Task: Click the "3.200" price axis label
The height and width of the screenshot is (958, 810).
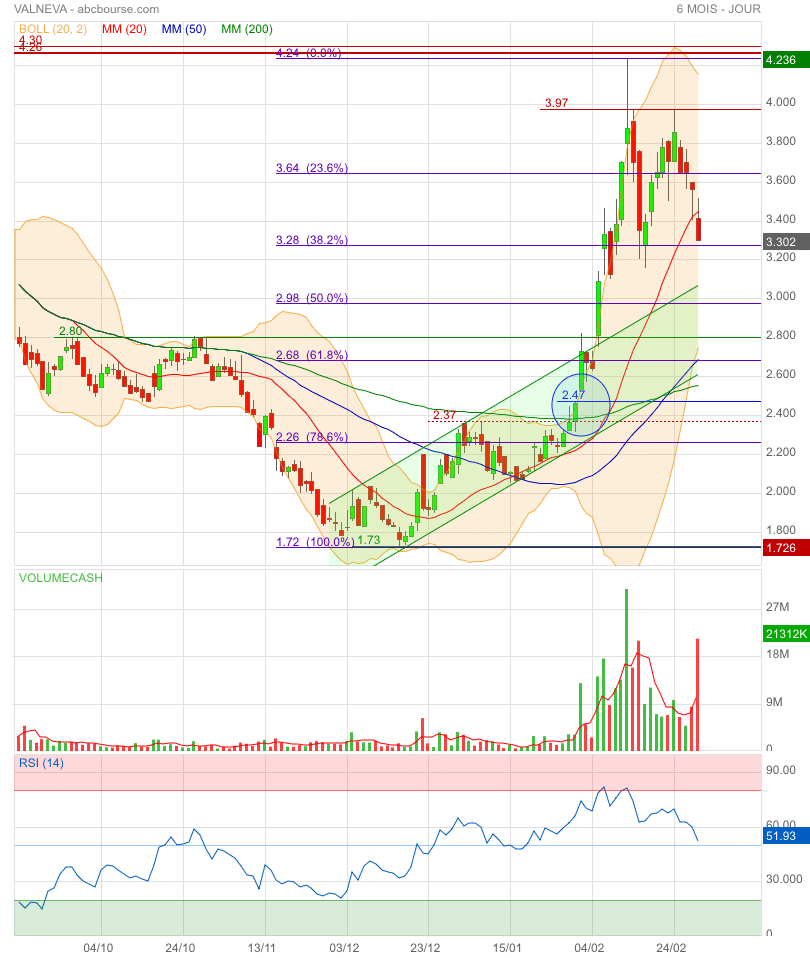Action: [781, 257]
